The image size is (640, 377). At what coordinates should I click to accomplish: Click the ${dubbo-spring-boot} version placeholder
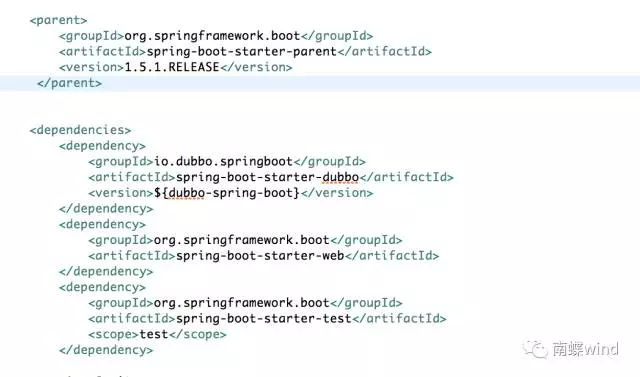point(227,193)
